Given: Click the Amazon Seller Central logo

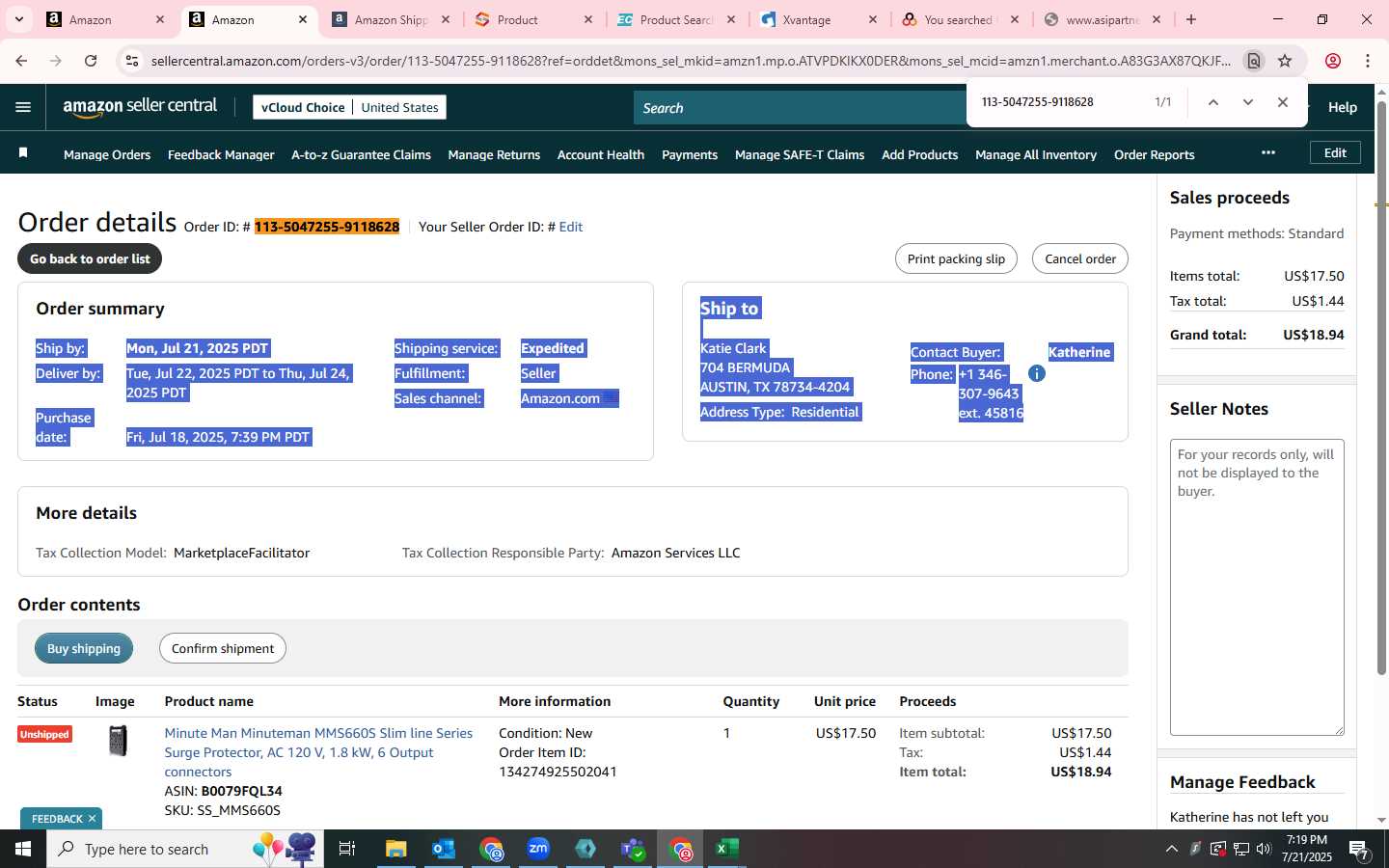Looking at the screenshot, I should tap(140, 107).
